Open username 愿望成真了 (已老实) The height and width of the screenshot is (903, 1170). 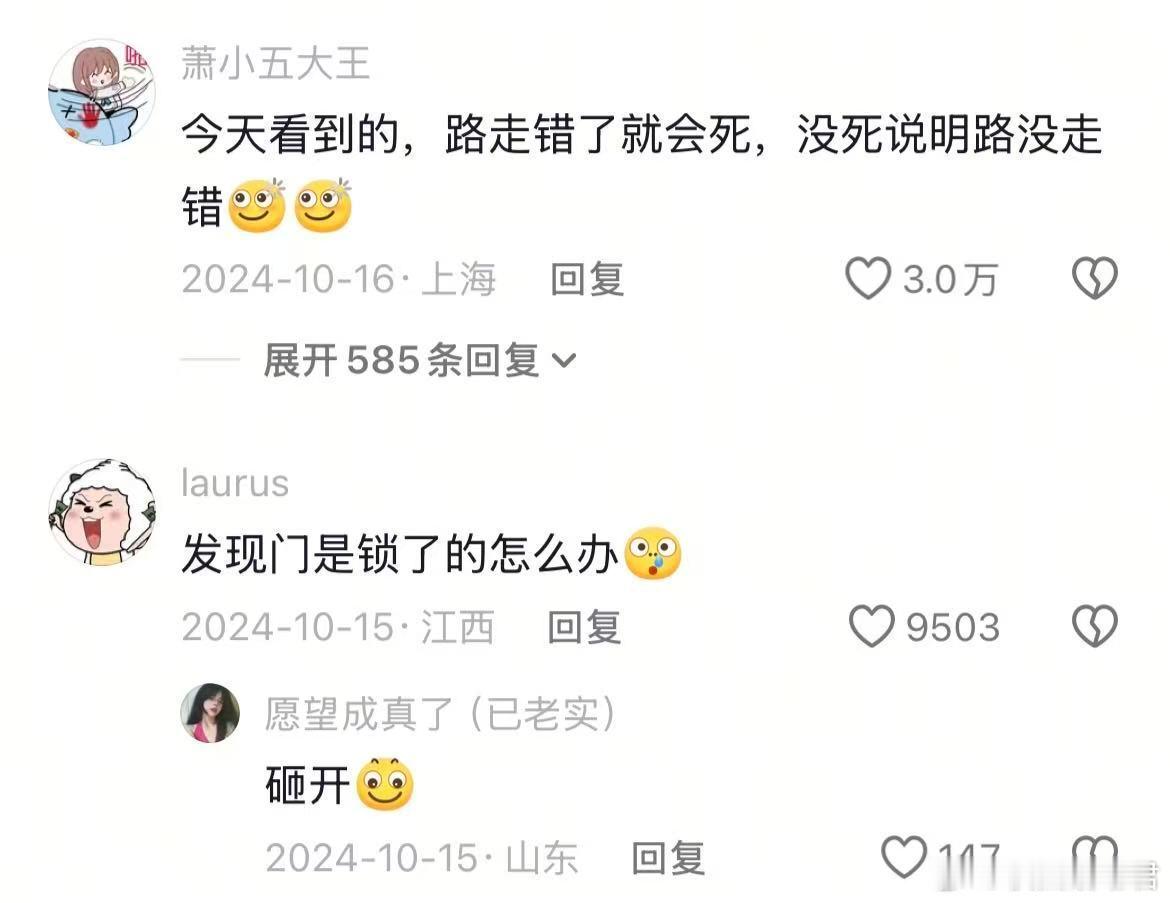[x=440, y=713]
